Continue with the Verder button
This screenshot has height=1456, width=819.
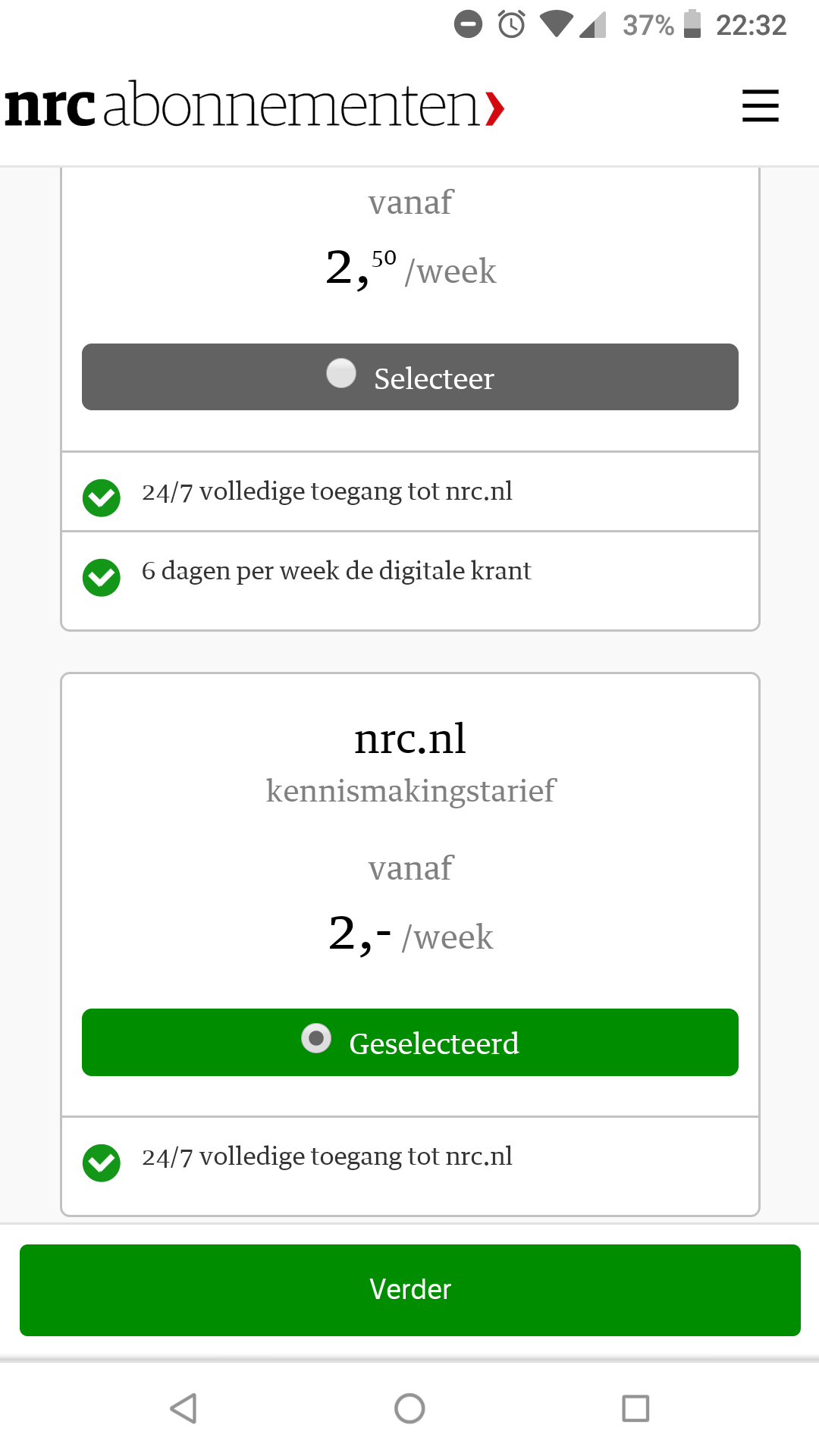pyautogui.click(x=410, y=1290)
